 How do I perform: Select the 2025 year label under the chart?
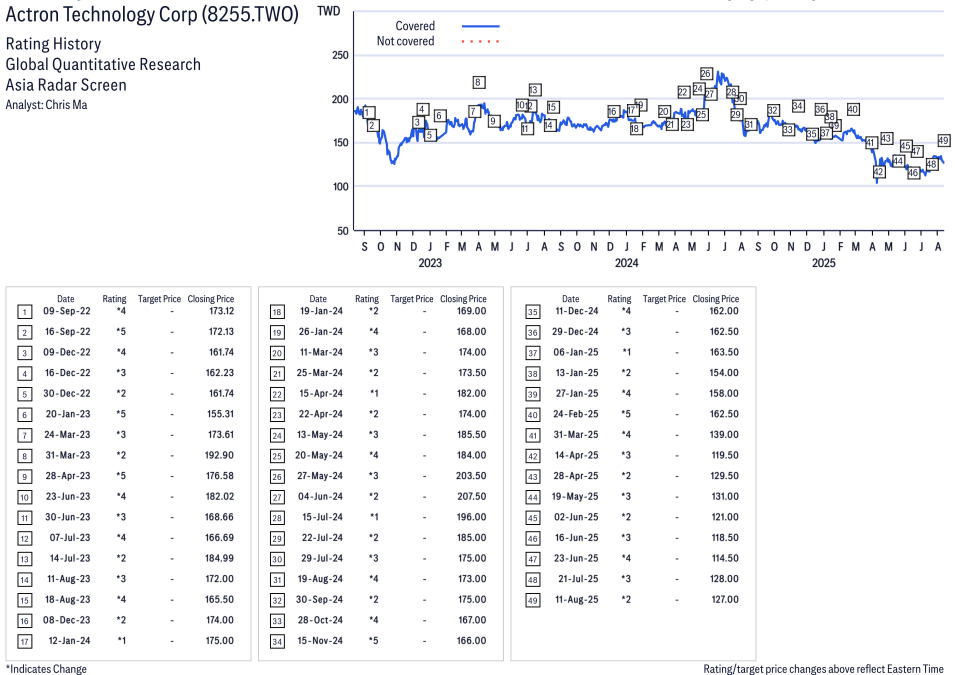point(823,263)
